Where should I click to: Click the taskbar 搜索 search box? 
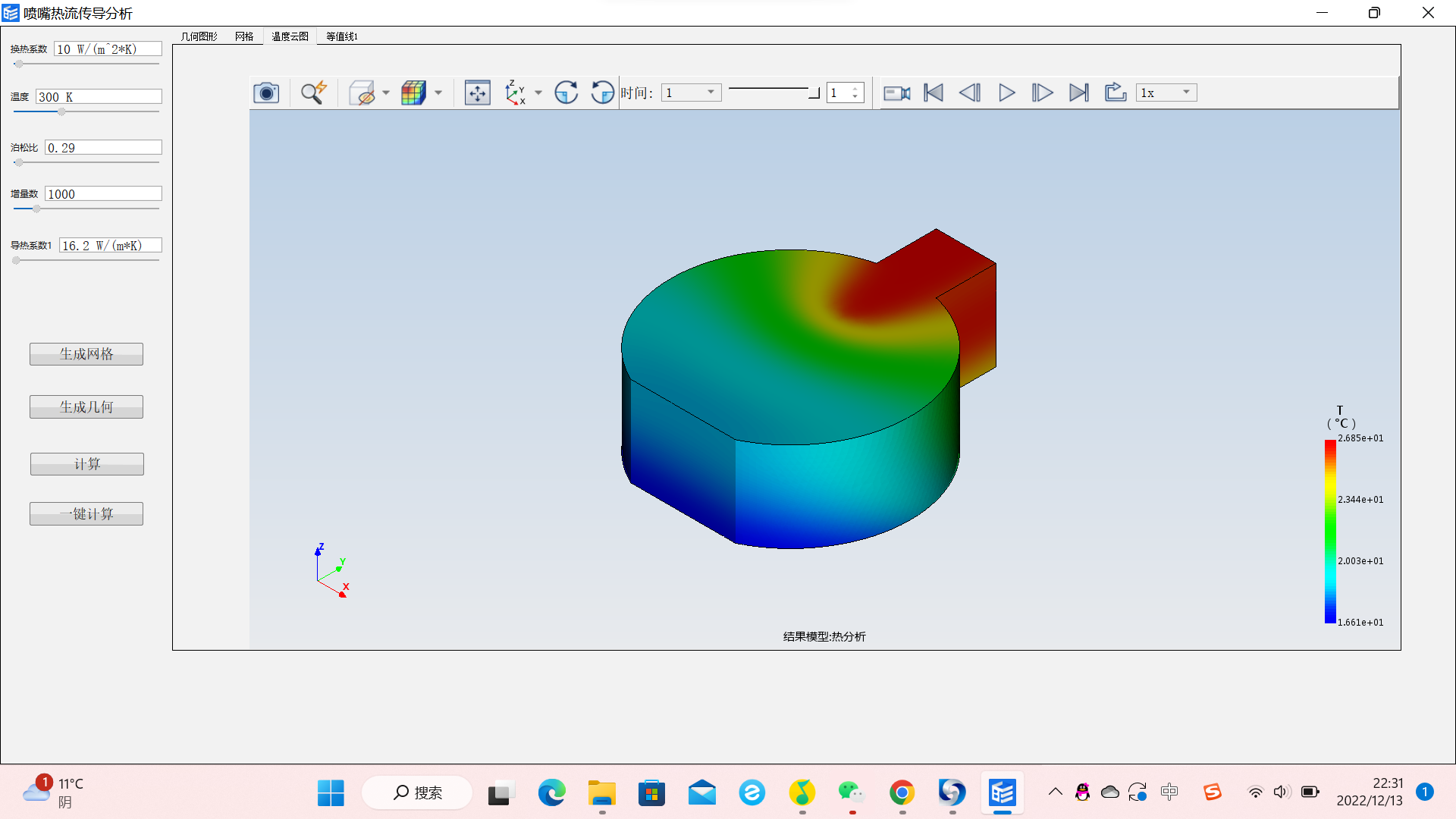click(x=417, y=793)
